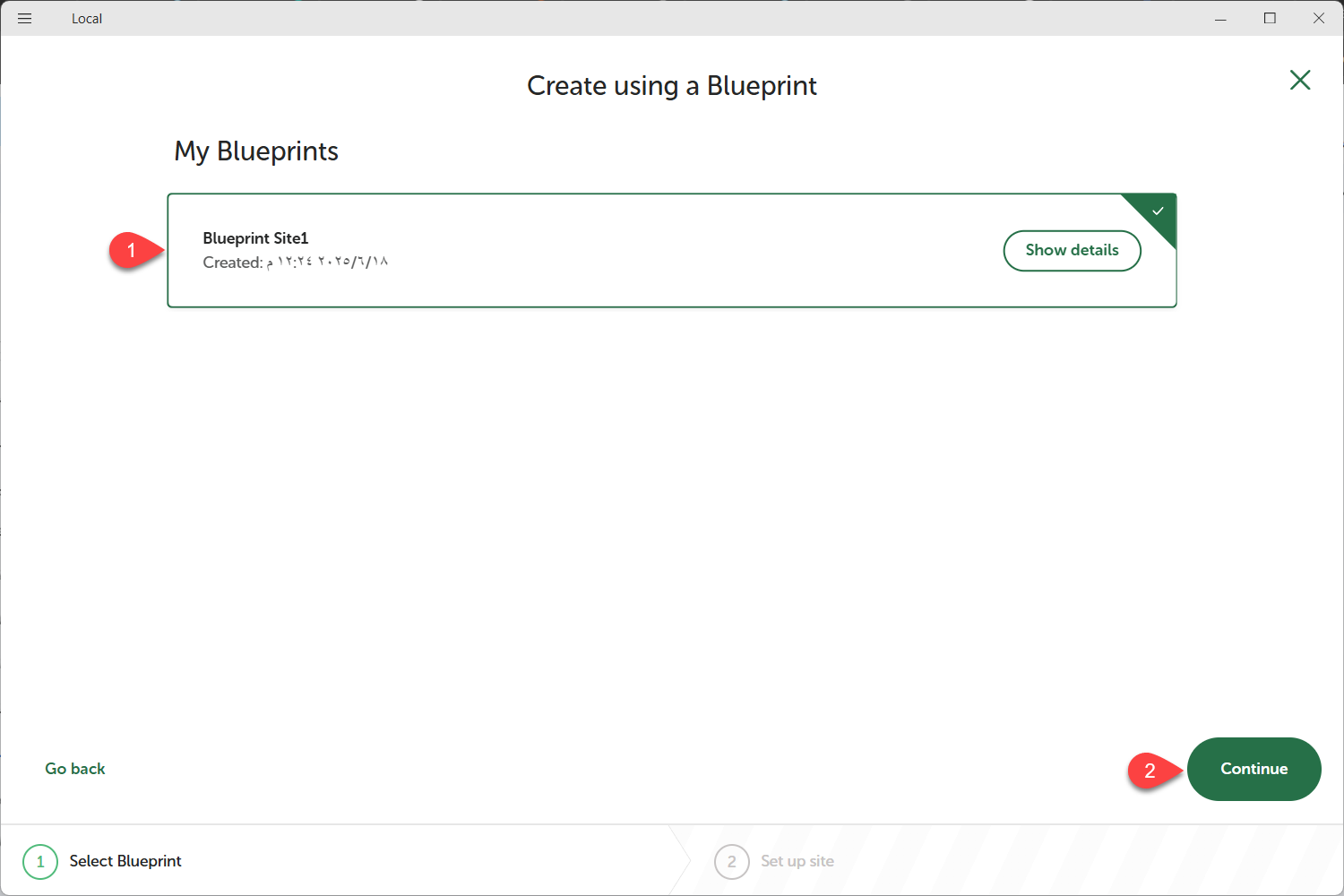Select the Blueprint Site1 card
Screen dimensions: 1344x896
(x=627, y=251)
